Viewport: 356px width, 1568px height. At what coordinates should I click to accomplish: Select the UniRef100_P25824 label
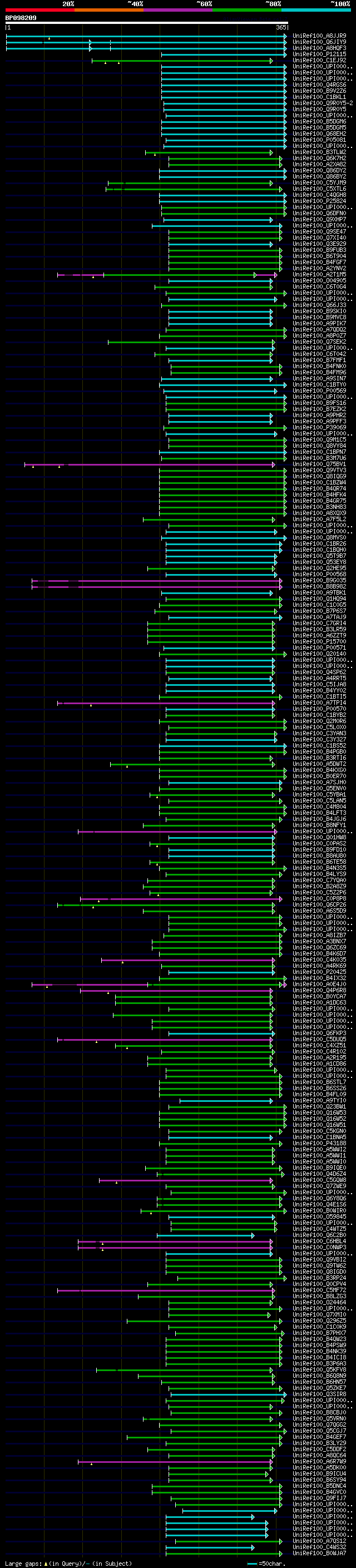tap(319, 201)
